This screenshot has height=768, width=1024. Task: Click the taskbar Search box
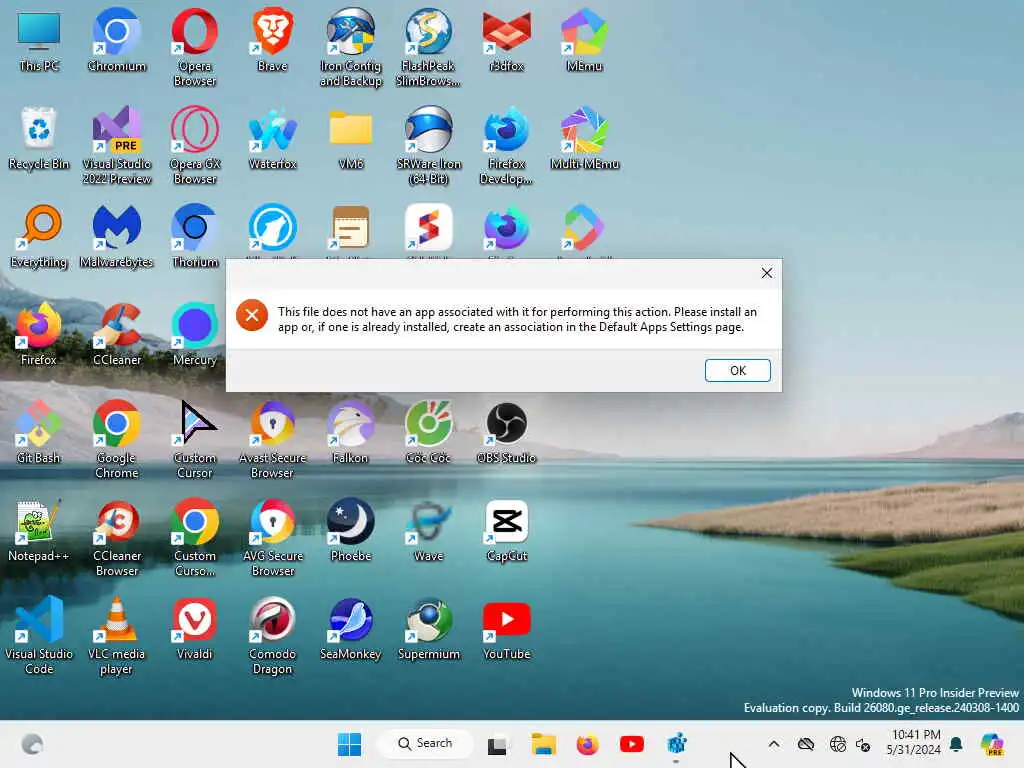(x=425, y=743)
